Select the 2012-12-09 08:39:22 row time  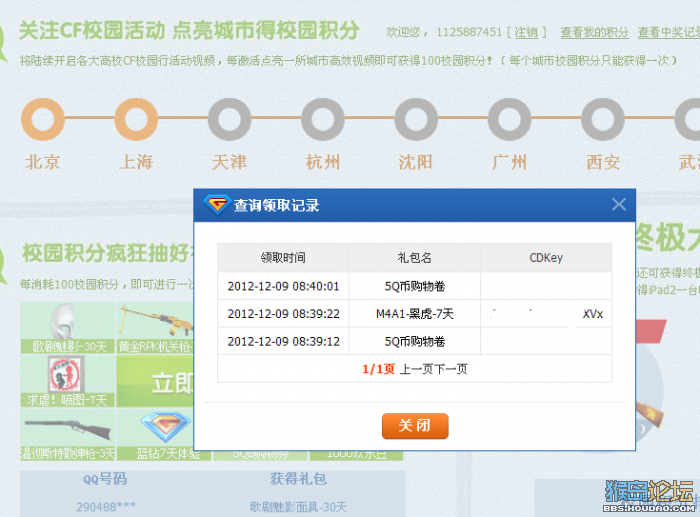[283, 314]
